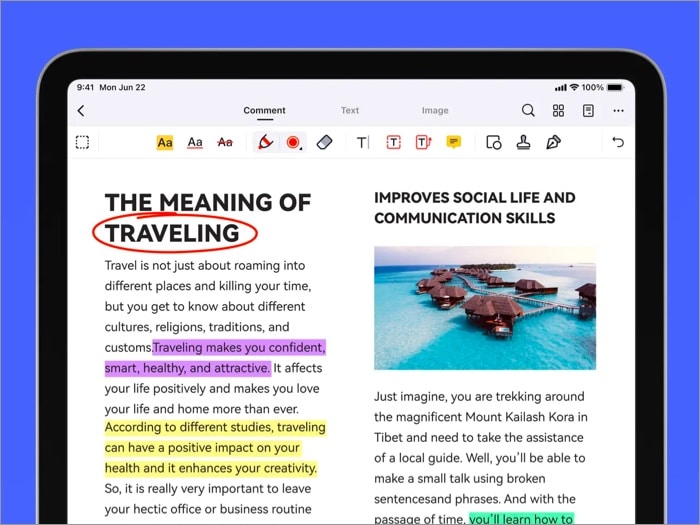Switch to the Comment tab

pyautogui.click(x=264, y=111)
